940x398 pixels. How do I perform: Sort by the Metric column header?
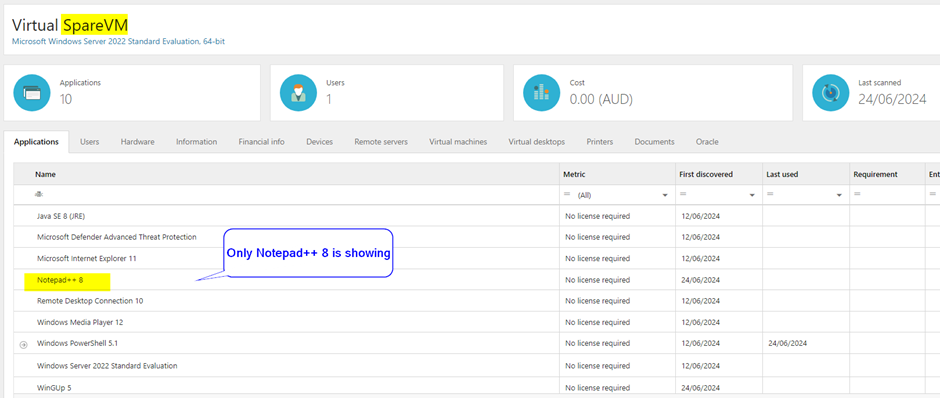click(x=574, y=174)
